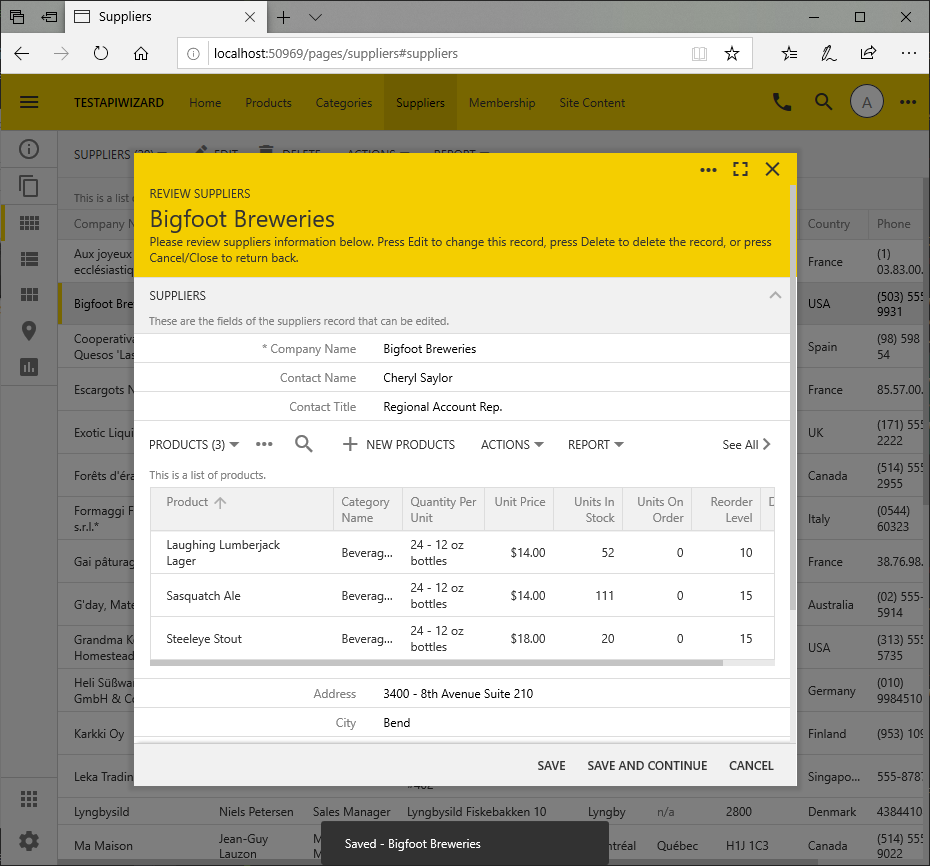Viewport: 930px width, 866px height.
Task: Add page to favorites with star icon
Action: (732, 53)
